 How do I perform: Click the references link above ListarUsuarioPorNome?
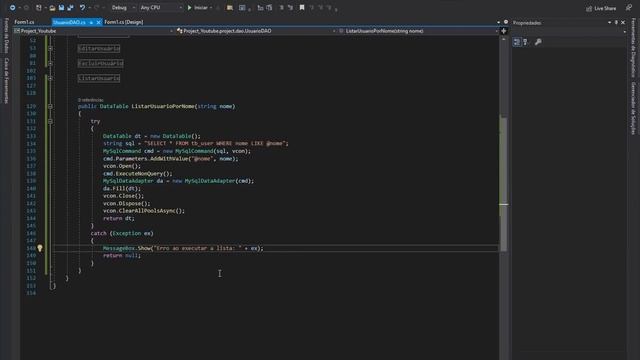(91, 100)
